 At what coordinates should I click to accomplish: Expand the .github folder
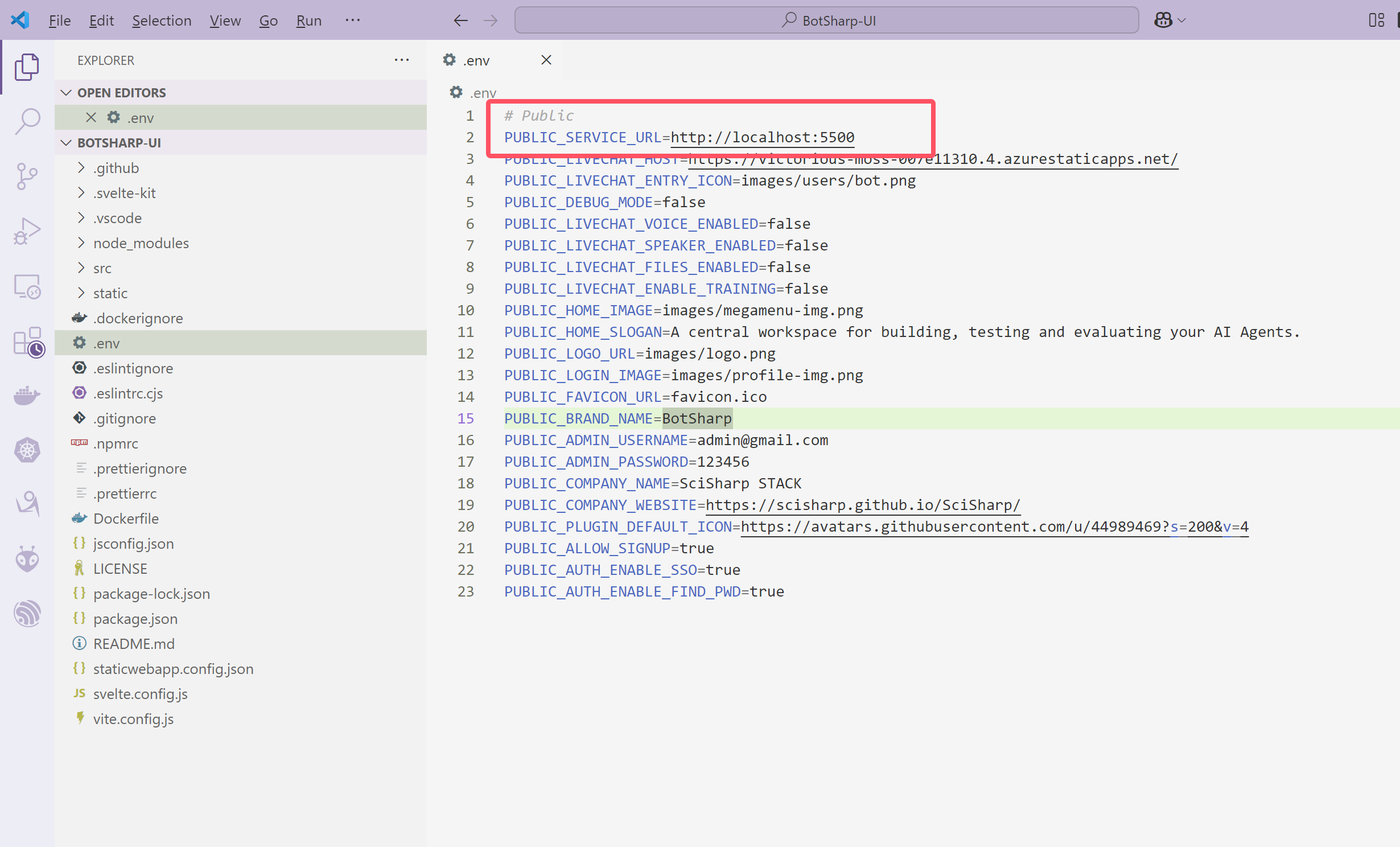point(240,167)
